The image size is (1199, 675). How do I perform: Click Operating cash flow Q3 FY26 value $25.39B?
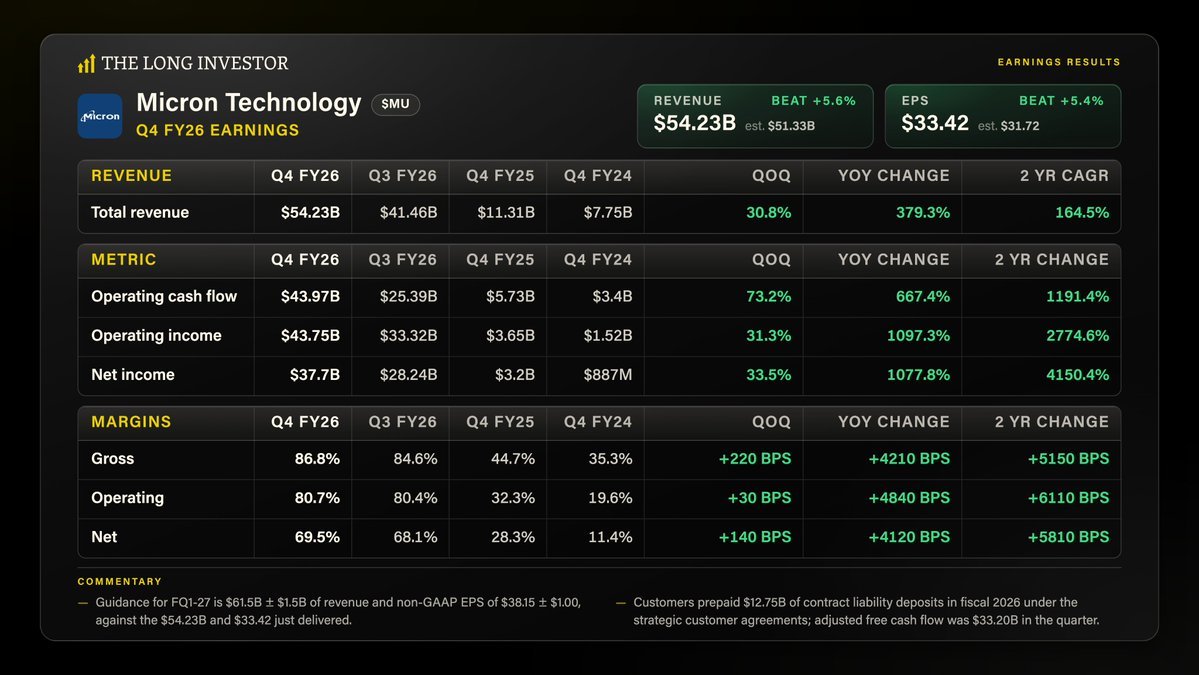pyautogui.click(x=408, y=297)
